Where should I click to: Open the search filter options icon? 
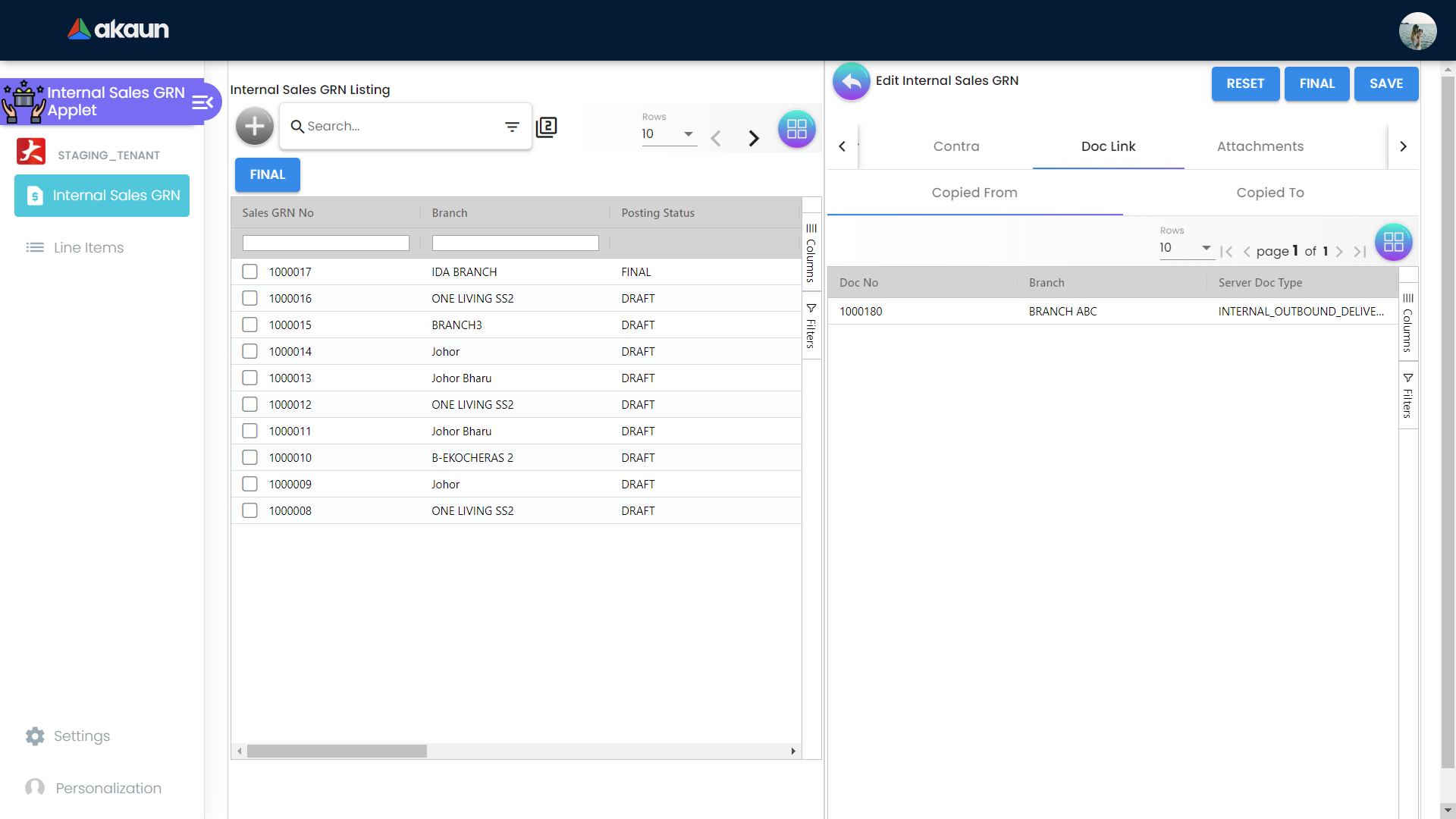click(x=512, y=127)
